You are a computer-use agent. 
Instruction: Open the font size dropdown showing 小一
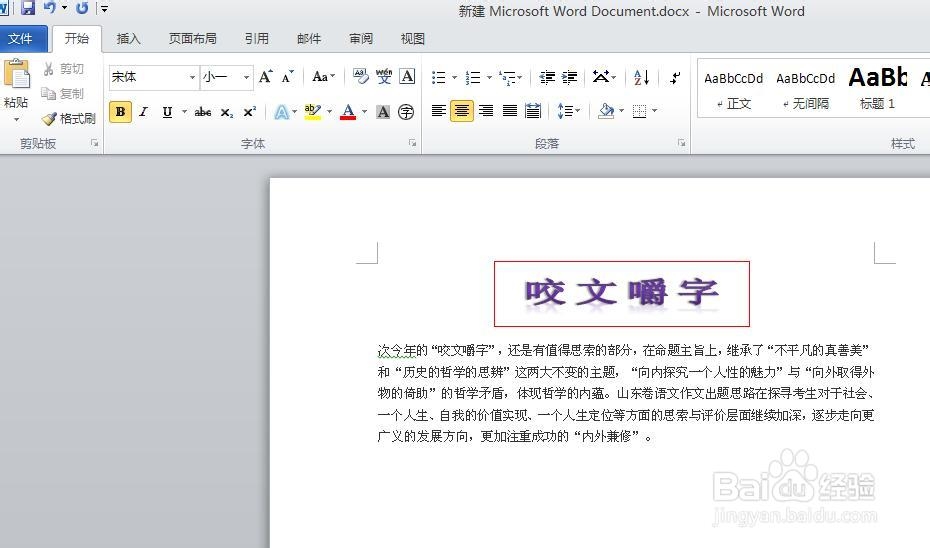246,77
